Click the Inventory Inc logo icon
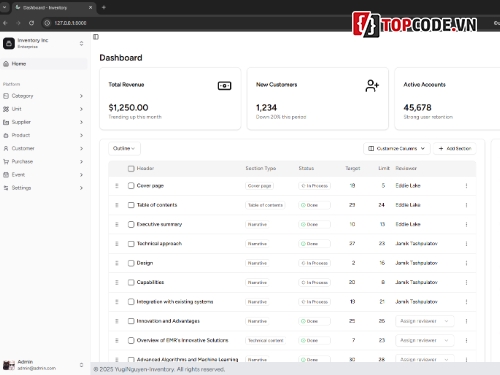 tap(9, 43)
